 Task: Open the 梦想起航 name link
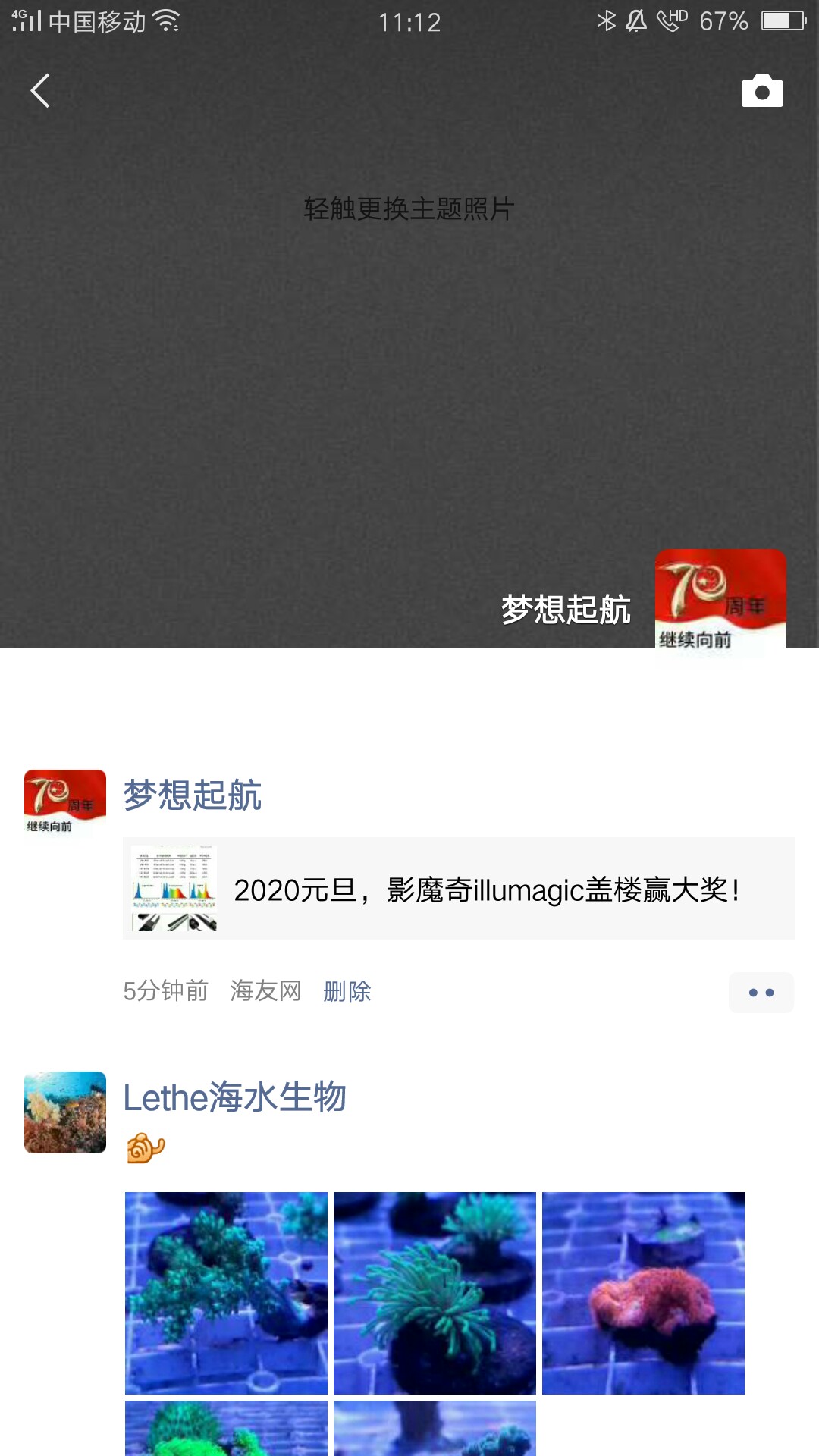tap(193, 795)
